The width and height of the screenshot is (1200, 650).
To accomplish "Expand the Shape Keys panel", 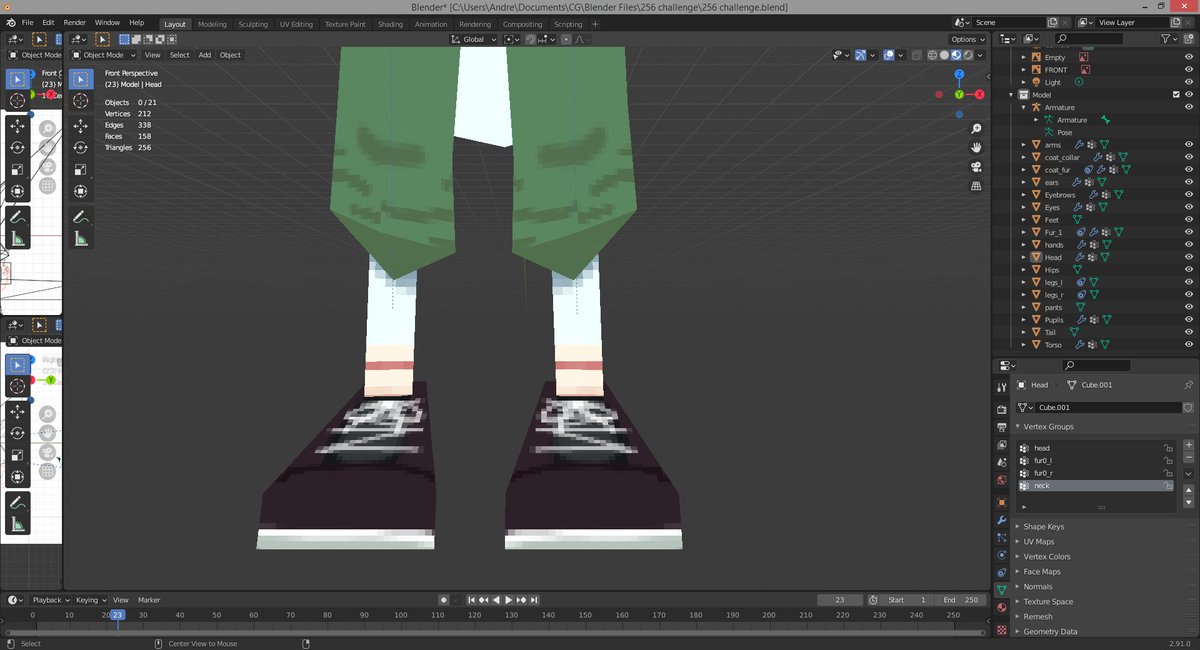I will click(x=1043, y=526).
